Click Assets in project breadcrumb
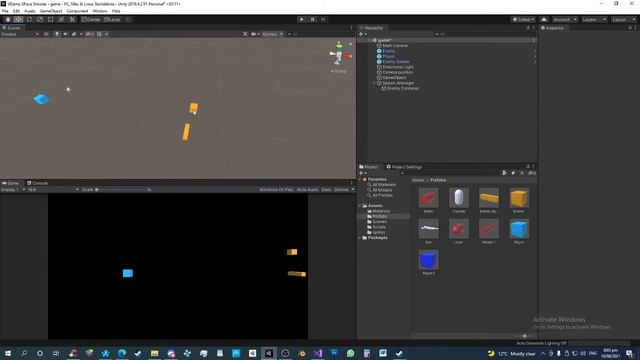The width and height of the screenshot is (640, 360). [418, 180]
